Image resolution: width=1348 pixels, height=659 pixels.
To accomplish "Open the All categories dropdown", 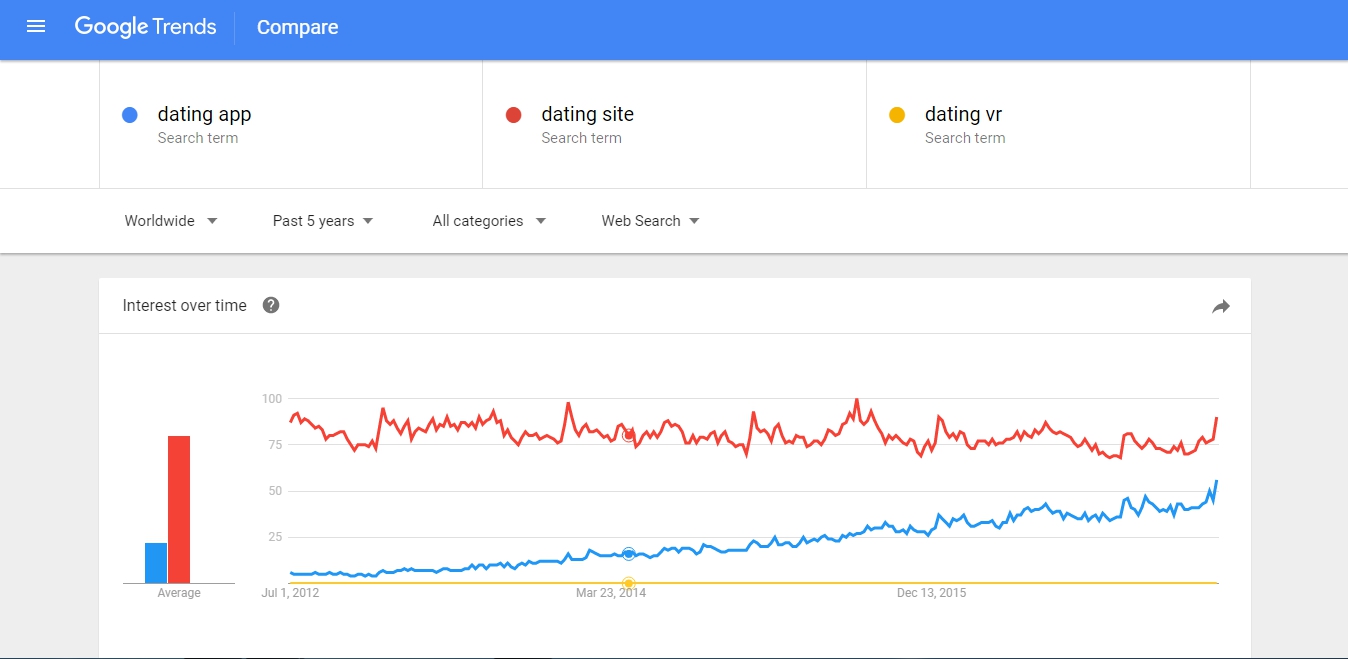I will click(x=489, y=221).
